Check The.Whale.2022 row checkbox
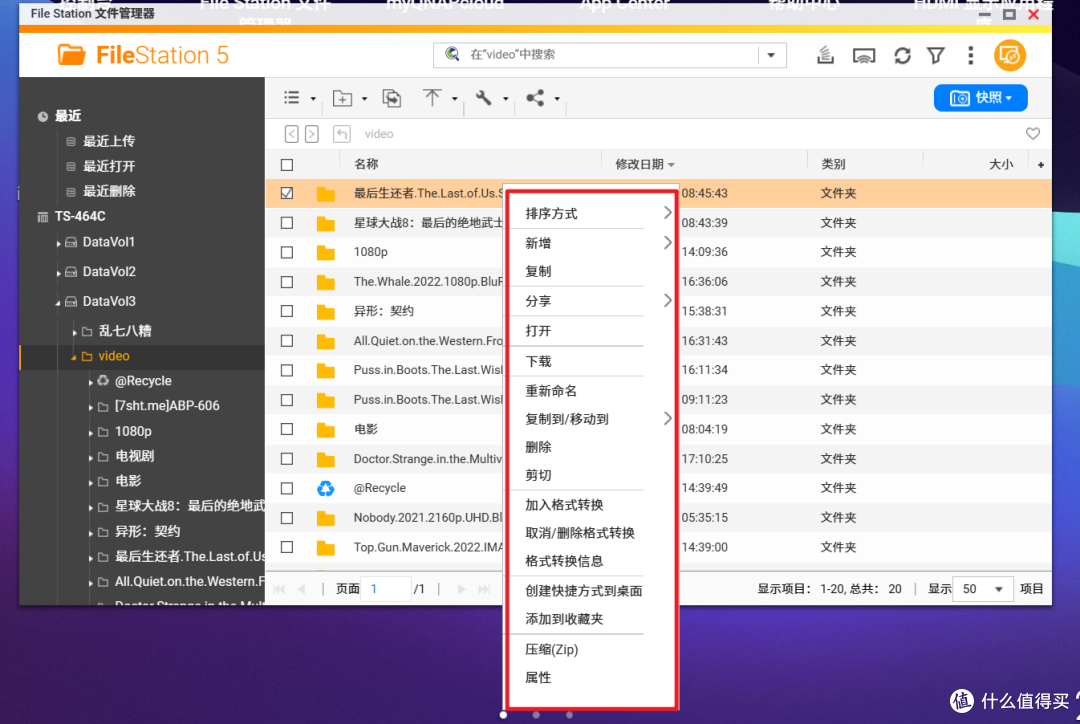Image resolution: width=1080 pixels, height=724 pixels. [x=287, y=282]
